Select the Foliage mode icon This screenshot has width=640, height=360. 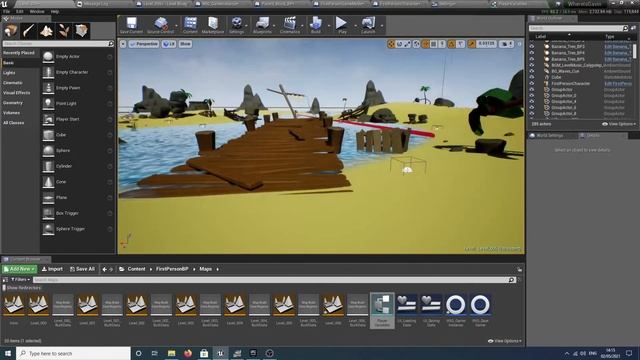click(x=64, y=31)
